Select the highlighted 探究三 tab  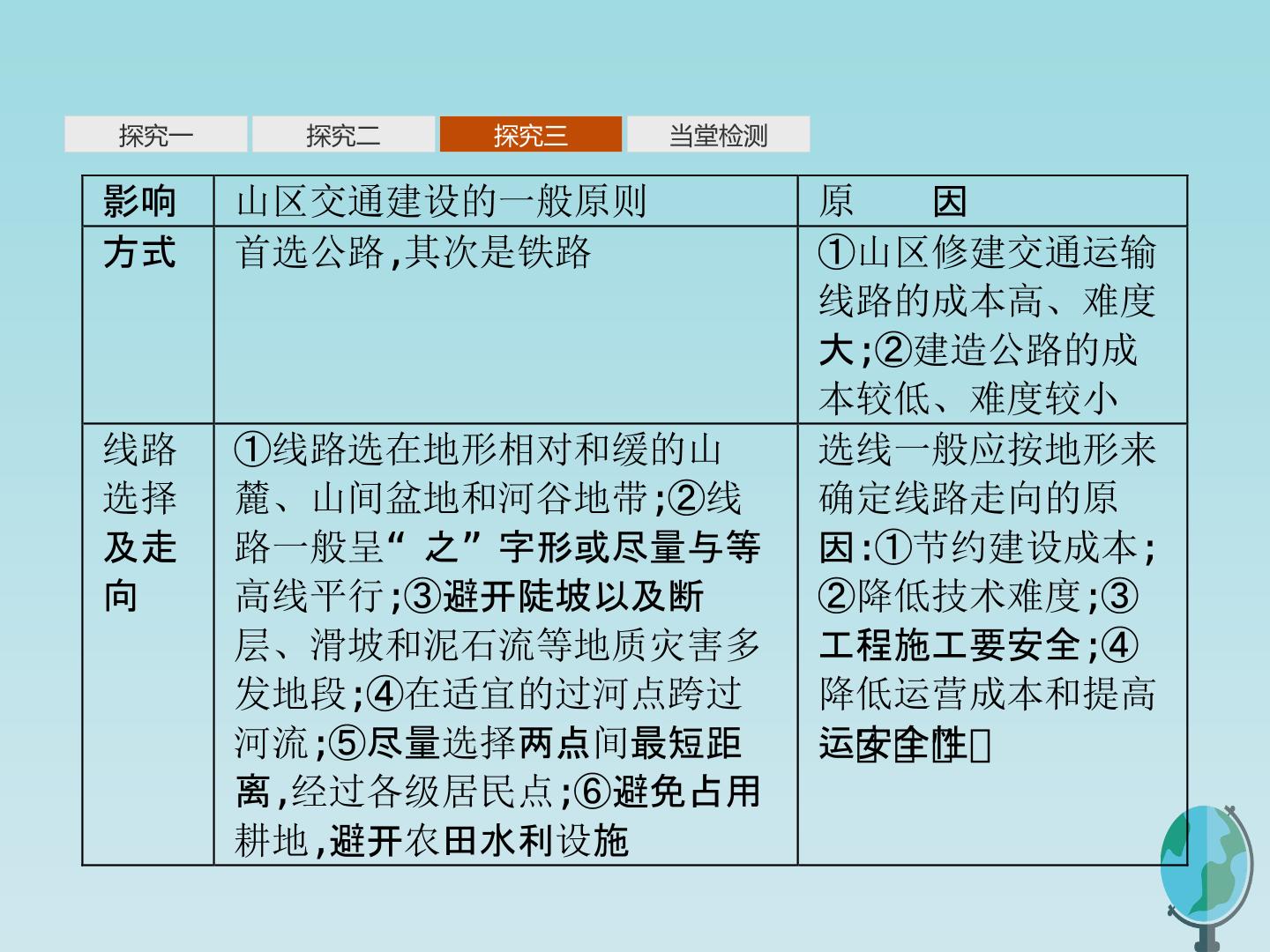point(531,135)
